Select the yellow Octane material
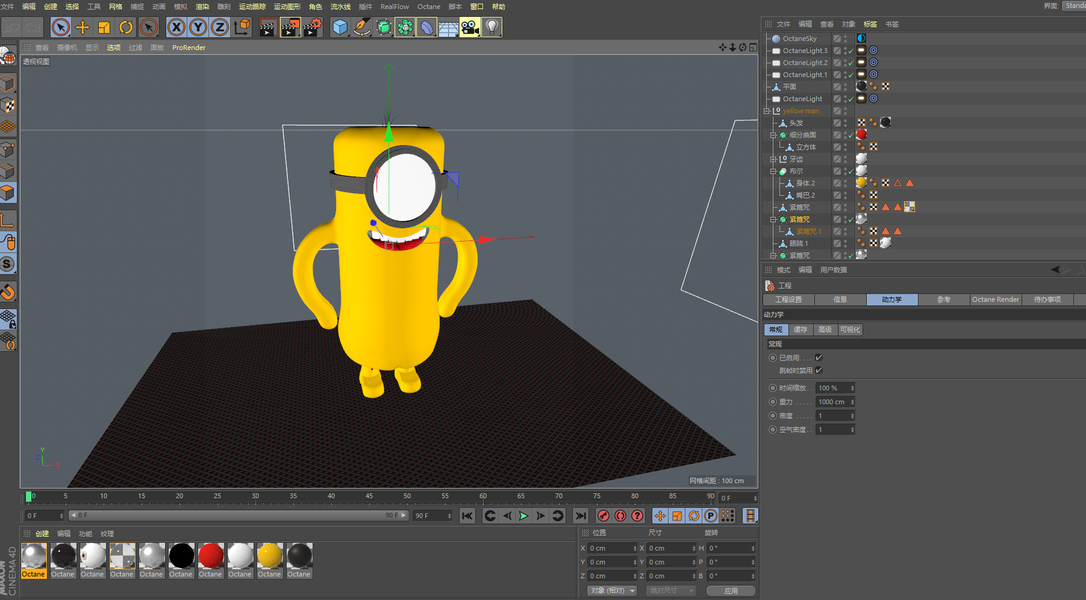This screenshot has width=1086, height=600. click(269, 561)
